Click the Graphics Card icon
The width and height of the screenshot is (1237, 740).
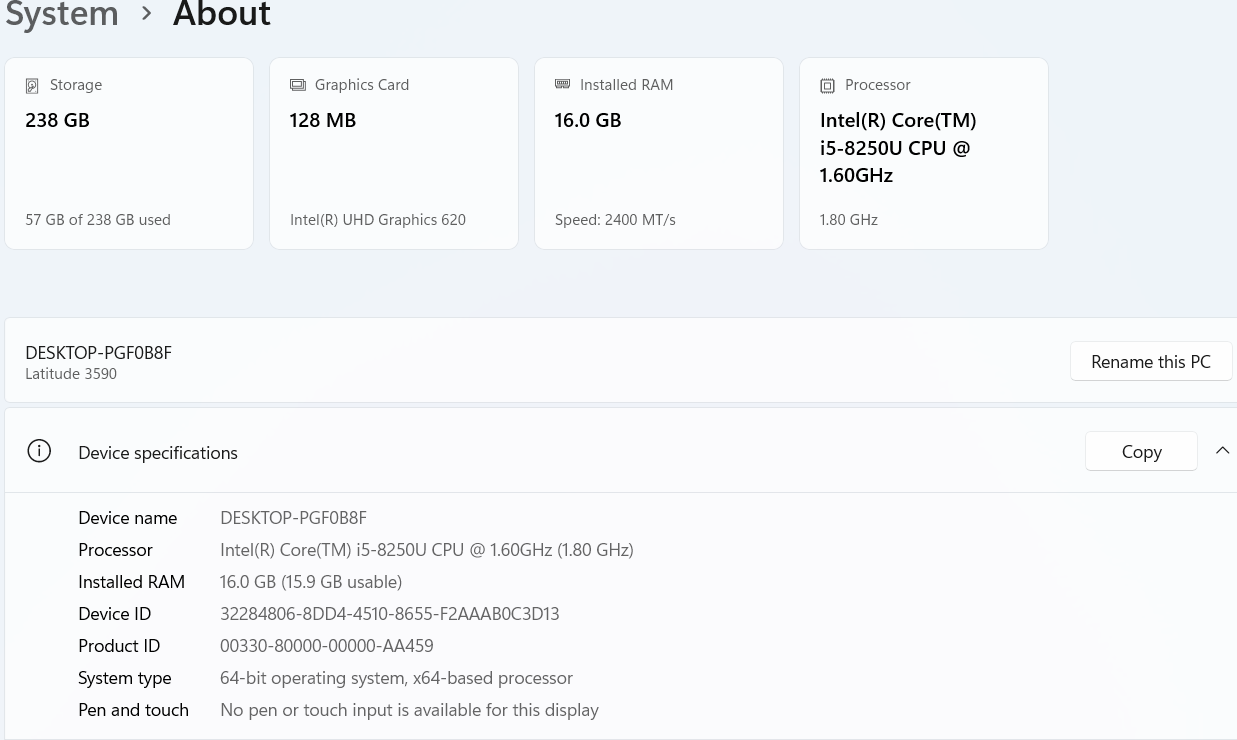297,85
